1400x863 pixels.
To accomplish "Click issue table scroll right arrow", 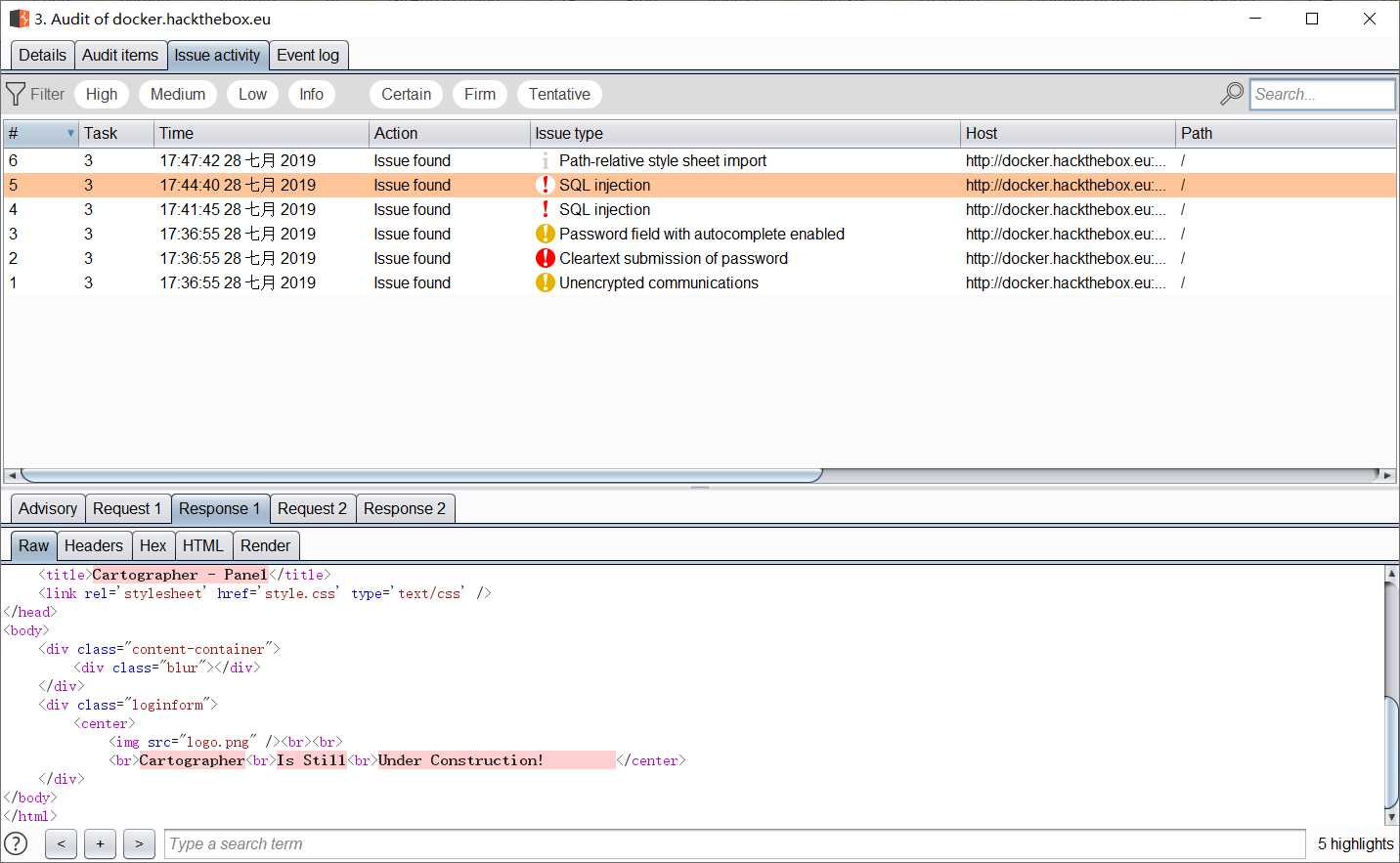I will pos(1387,475).
